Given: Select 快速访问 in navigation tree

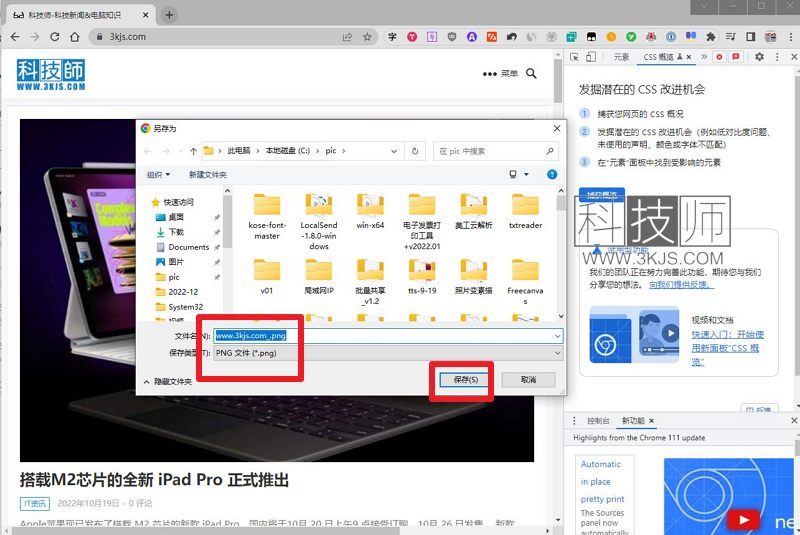Looking at the screenshot, I should 178,202.
